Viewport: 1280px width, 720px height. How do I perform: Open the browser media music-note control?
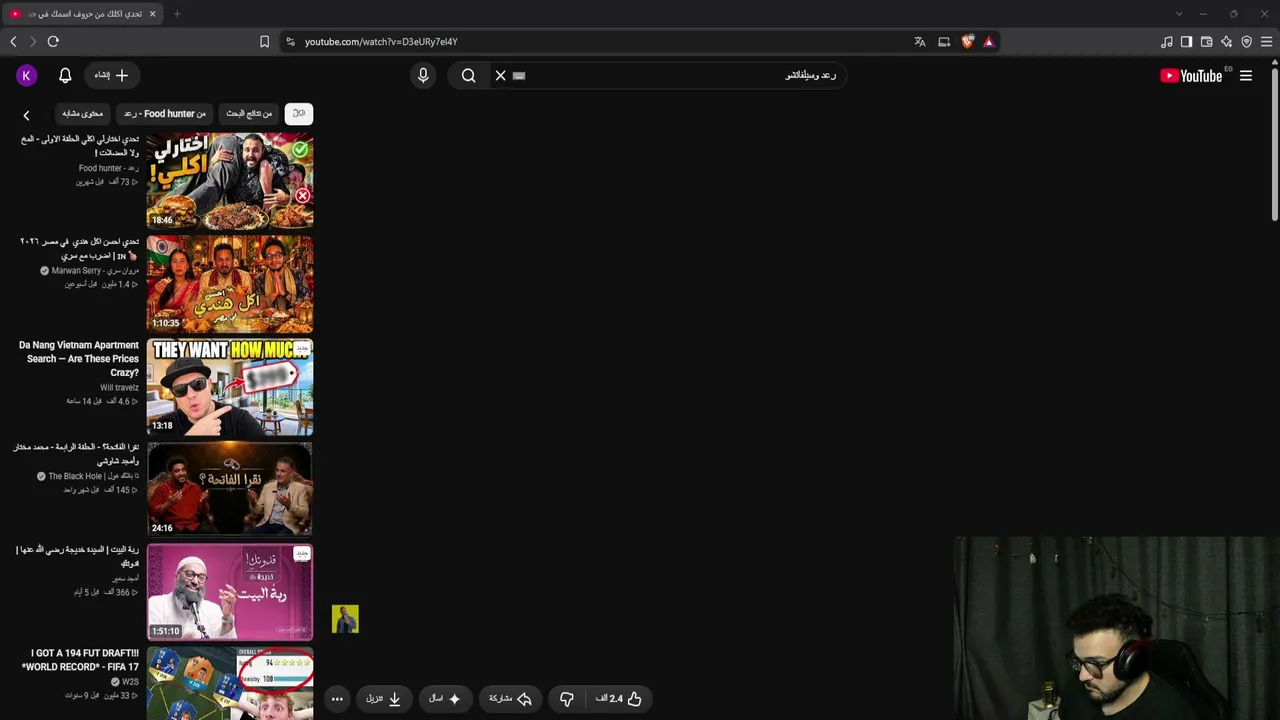click(x=1166, y=42)
